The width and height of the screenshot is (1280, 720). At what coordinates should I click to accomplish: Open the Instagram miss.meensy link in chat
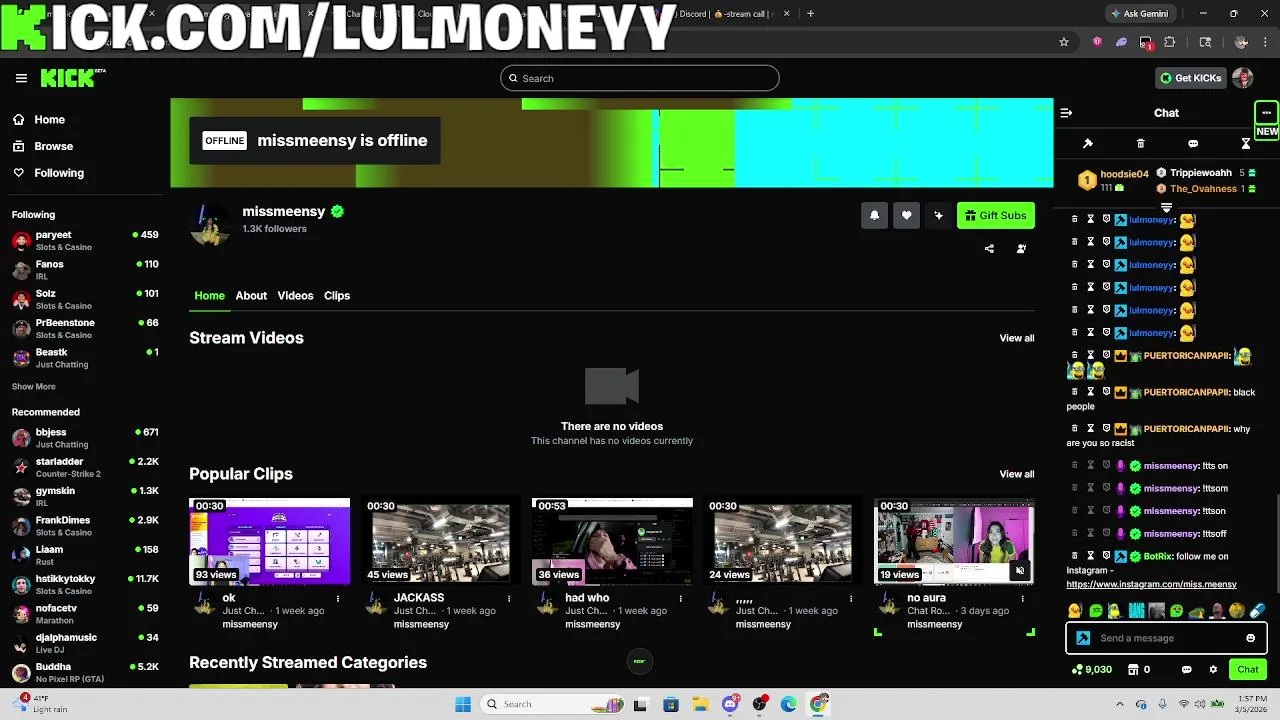pyautogui.click(x=1151, y=585)
